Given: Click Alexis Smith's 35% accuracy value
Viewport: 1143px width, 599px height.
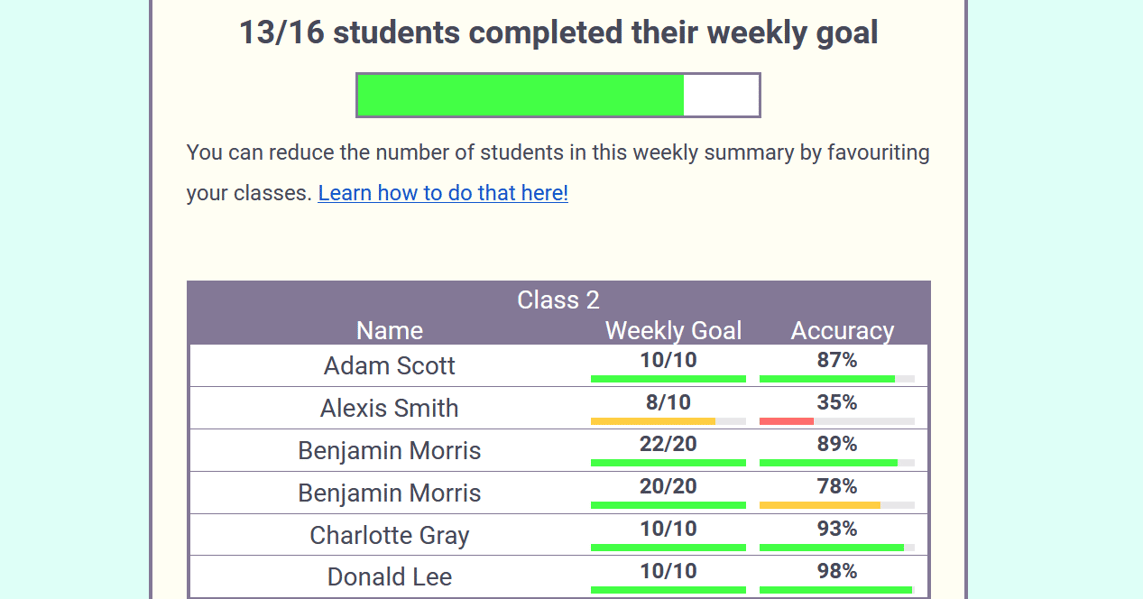Looking at the screenshot, I should coord(837,403).
